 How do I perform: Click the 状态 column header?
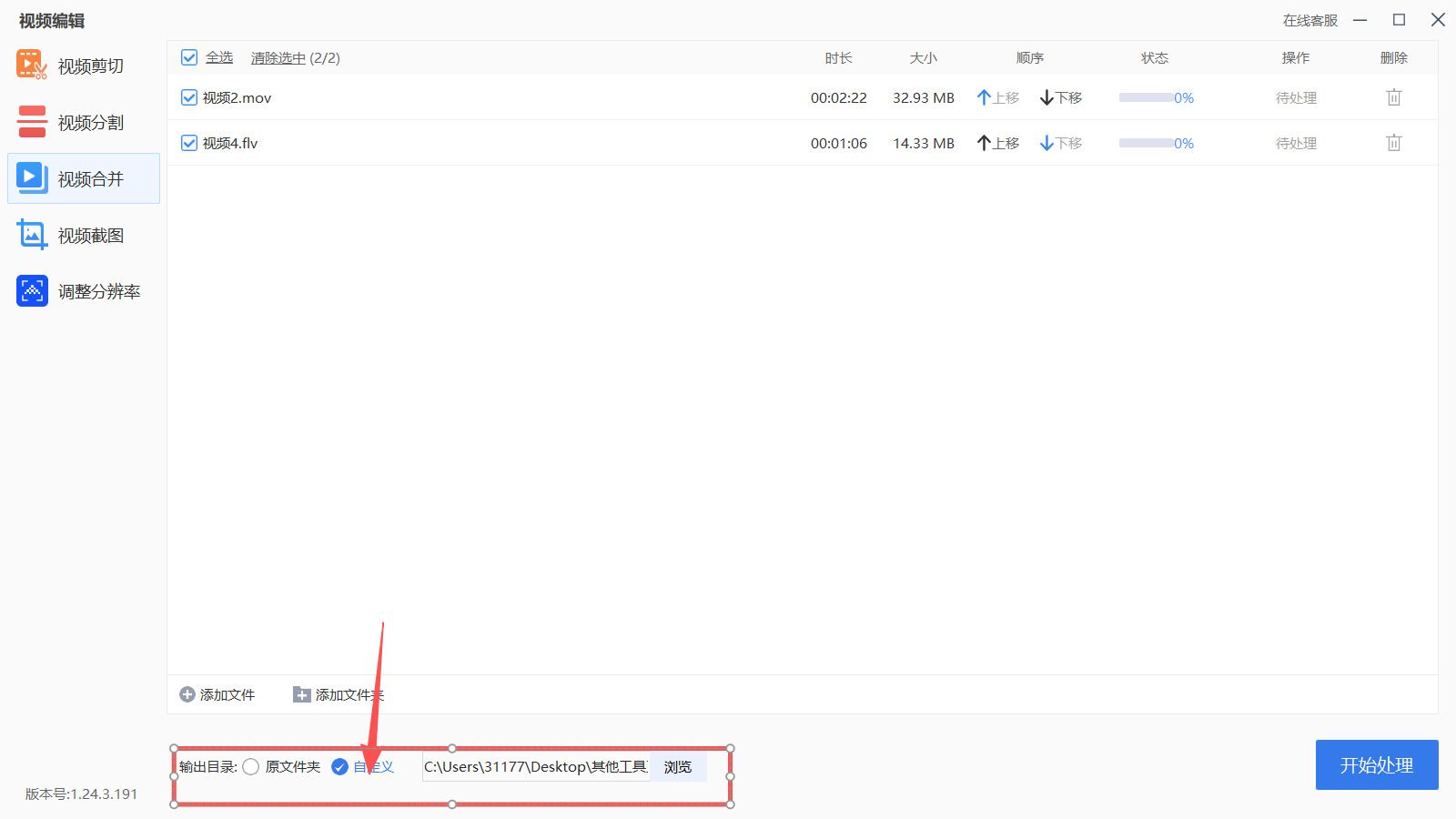click(x=1155, y=58)
